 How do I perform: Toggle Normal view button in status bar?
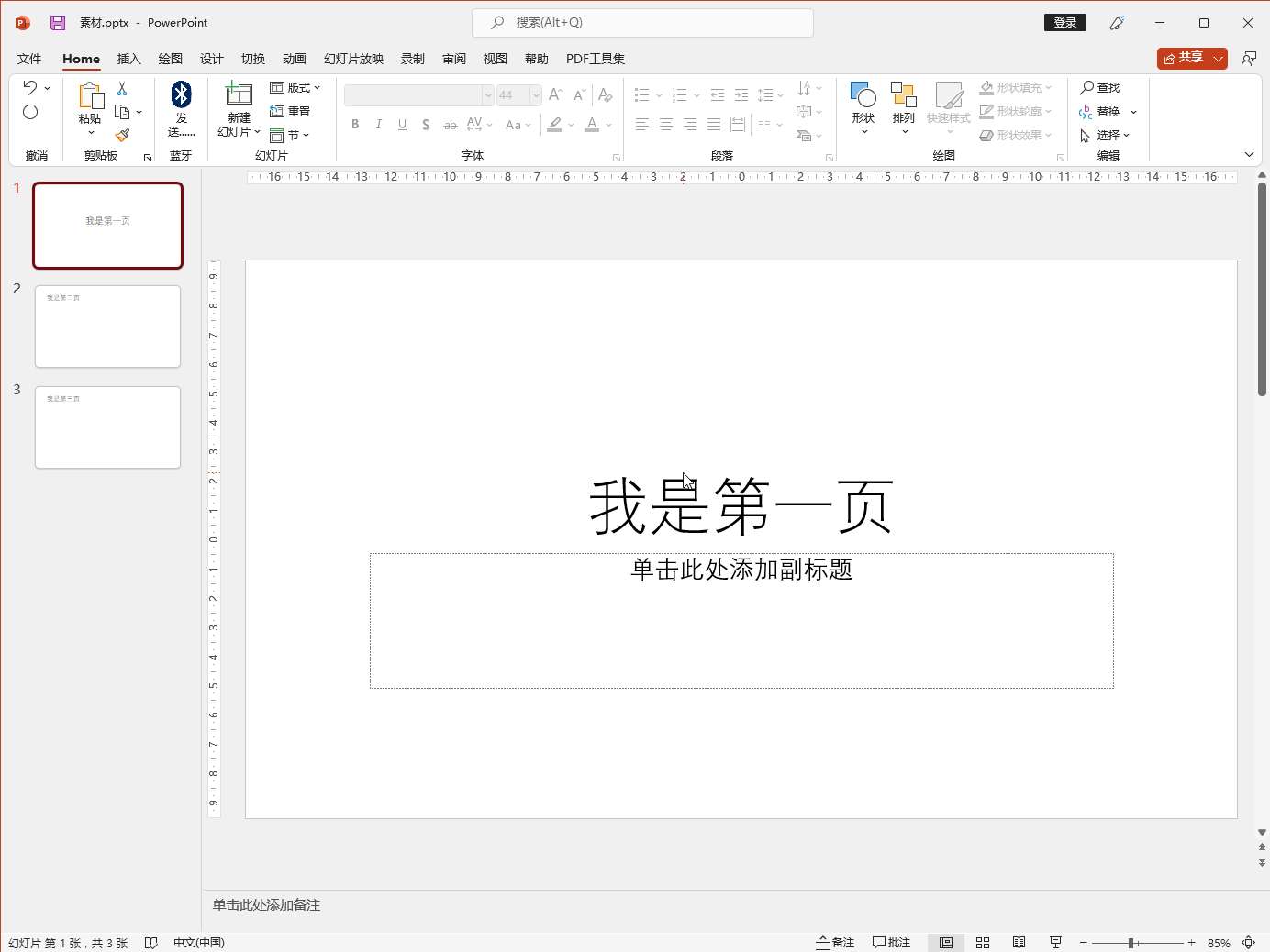[946, 943]
